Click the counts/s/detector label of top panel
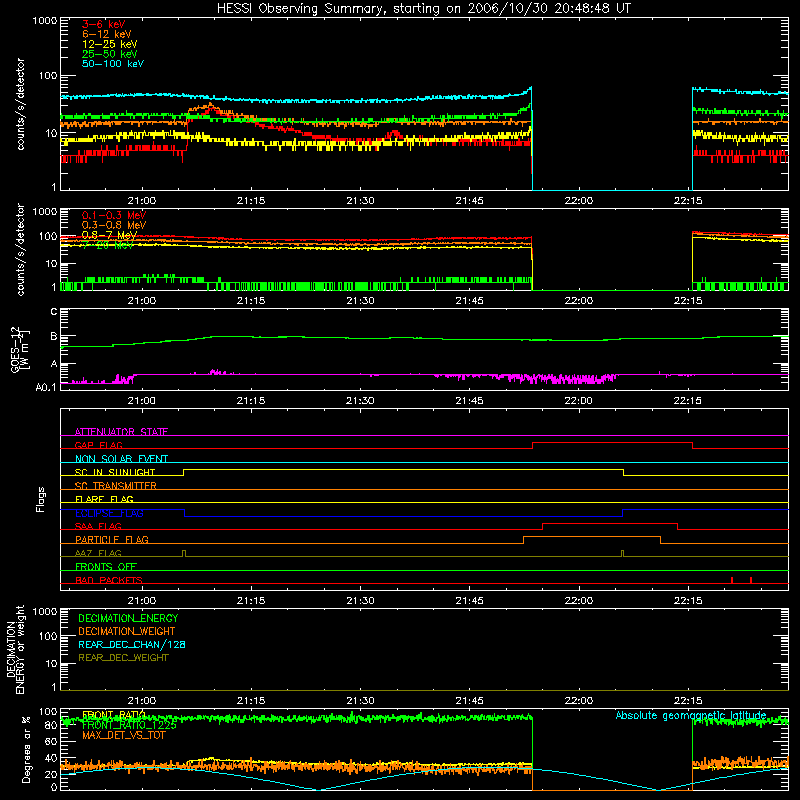The image size is (800, 800). (x=20, y=104)
